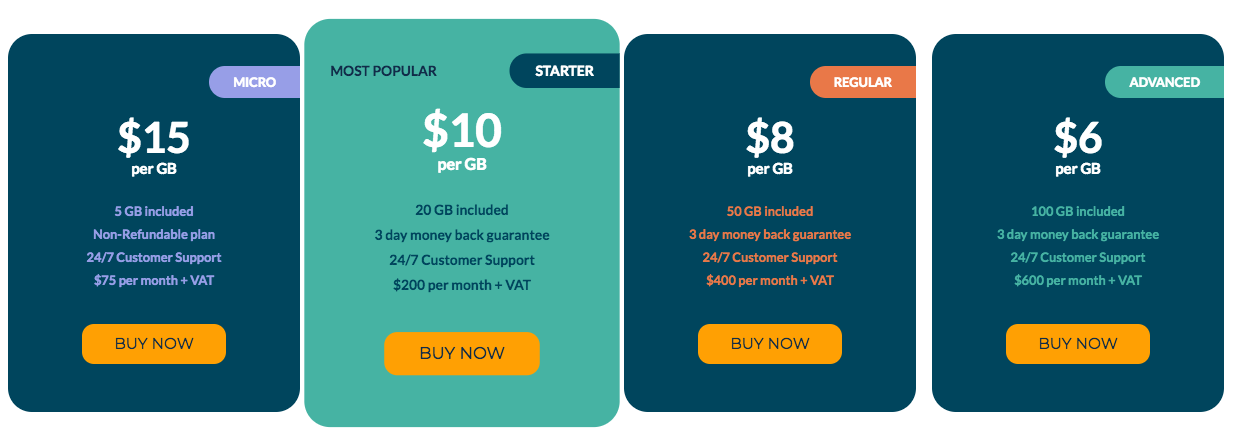The width and height of the screenshot is (1233, 438).
Task: Select BUY NOW under the Regular plan
Action: (770, 344)
